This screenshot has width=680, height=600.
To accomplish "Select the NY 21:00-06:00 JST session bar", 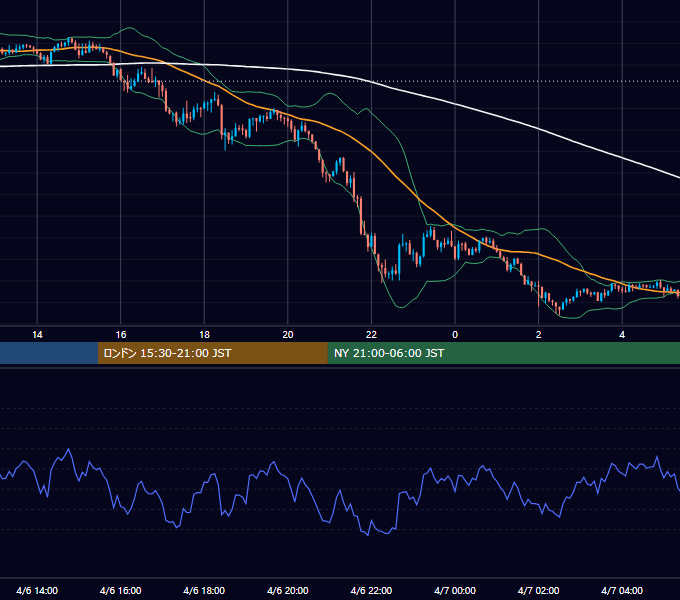I will (503, 353).
